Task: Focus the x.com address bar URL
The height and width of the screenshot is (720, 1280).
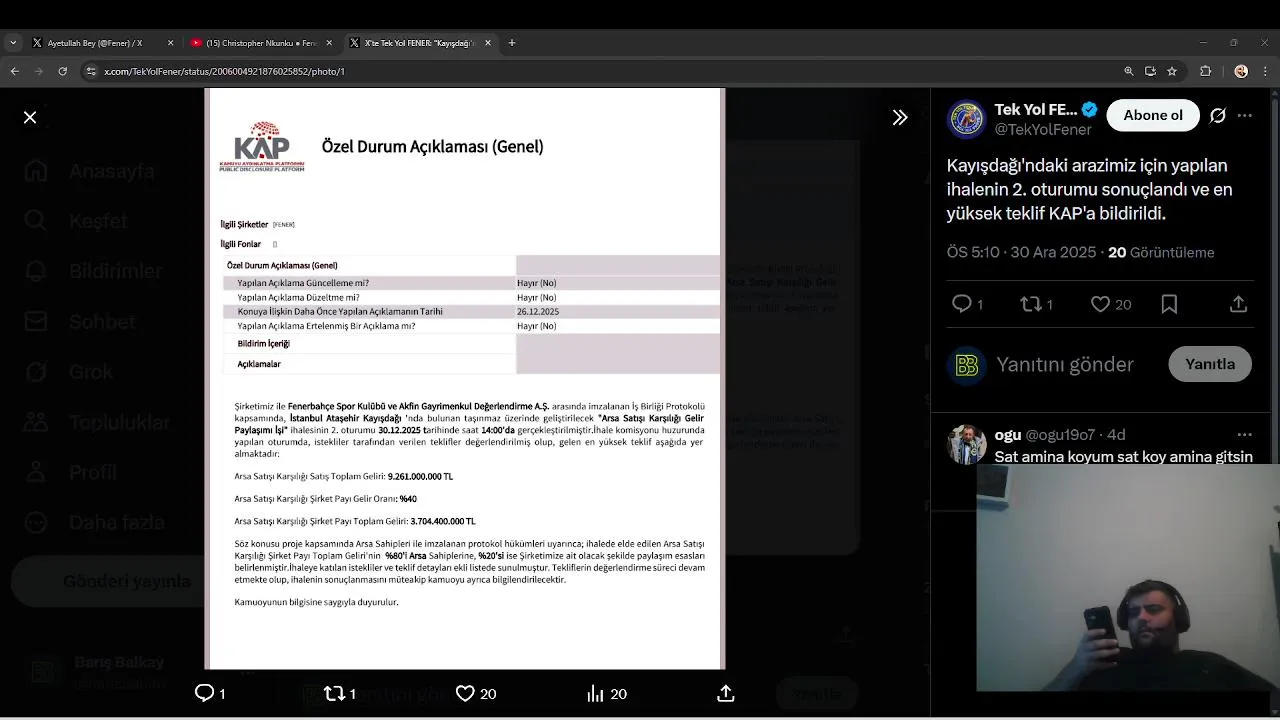Action: click(224, 71)
